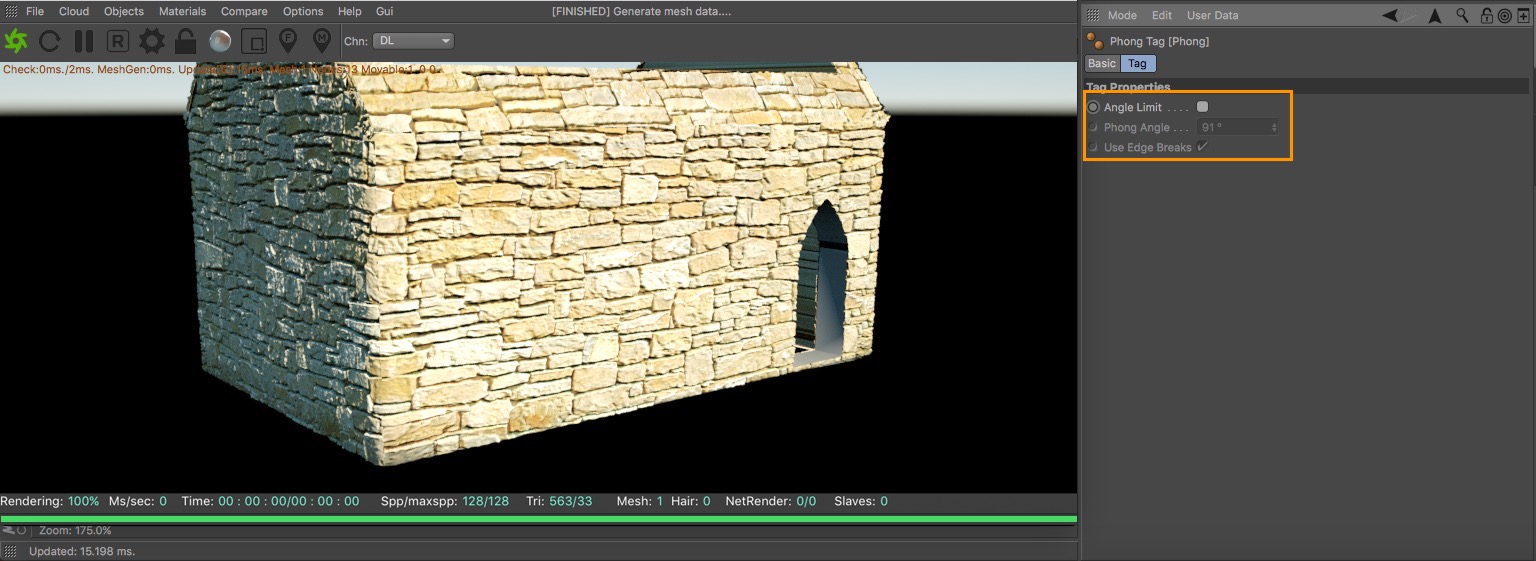The height and width of the screenshot is (561, 1536).
Task: Select the focus picker F pin icon
Action: 288,41
